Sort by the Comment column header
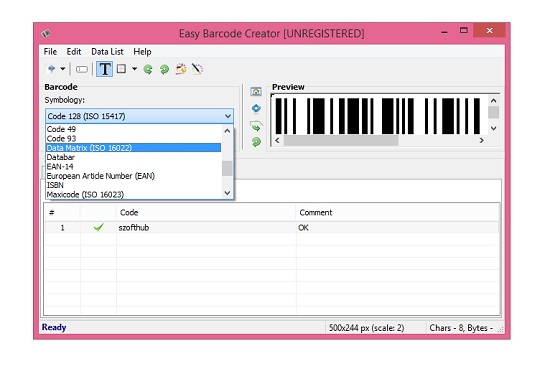 (x=398, y=212)
